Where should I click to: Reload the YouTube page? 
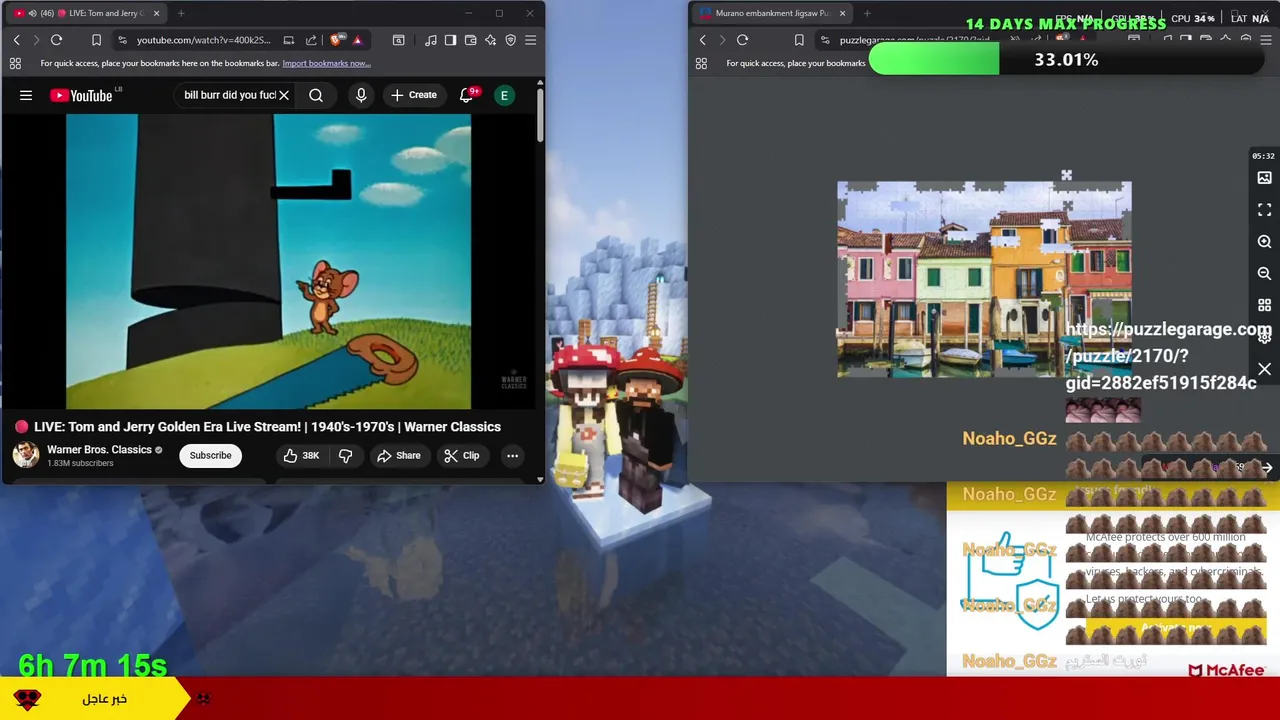pos(57,40)
